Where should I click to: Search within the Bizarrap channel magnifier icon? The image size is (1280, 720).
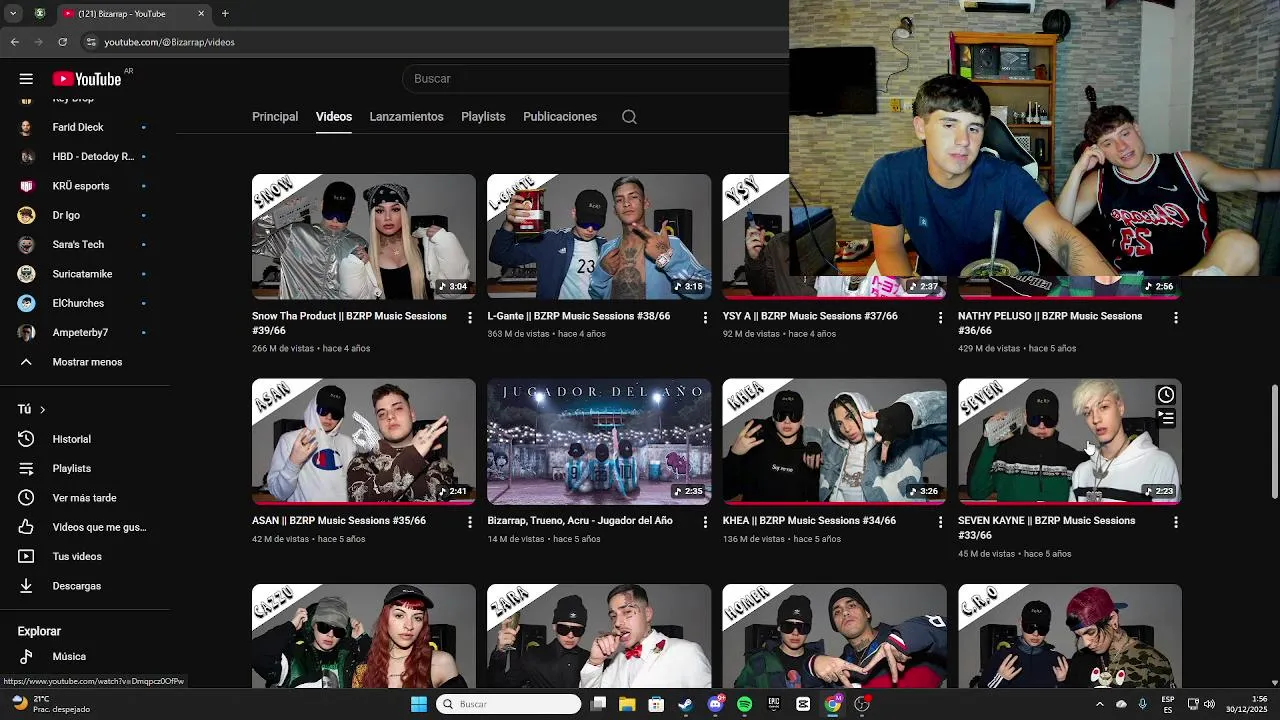pos(629,117)
